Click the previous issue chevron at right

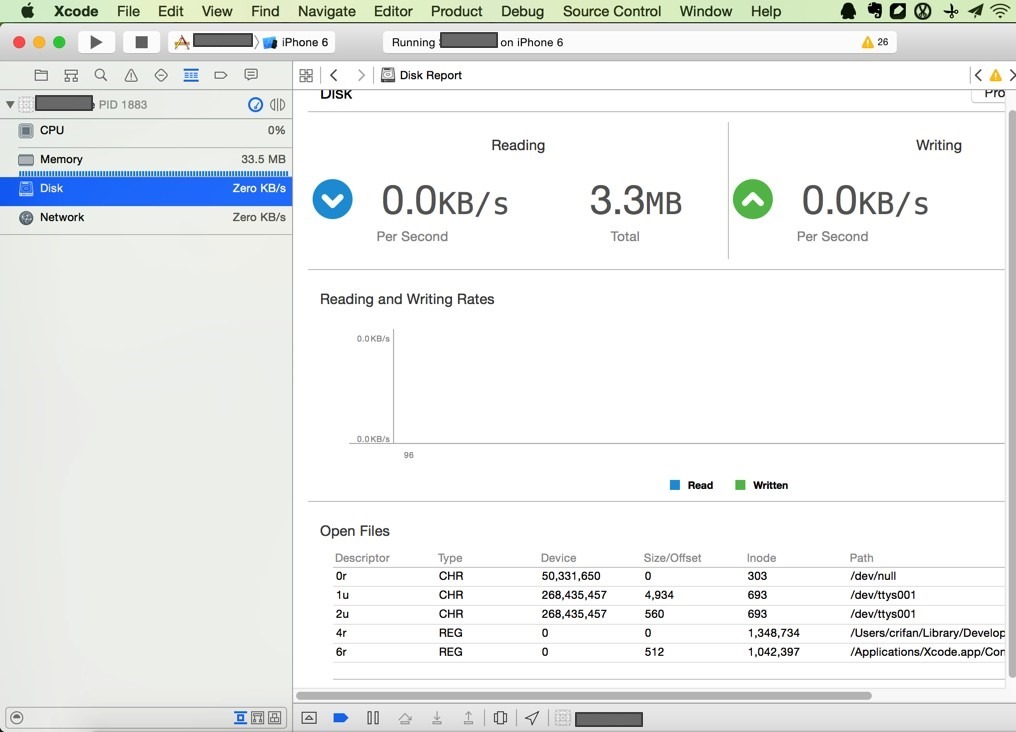tap(978, 75)
